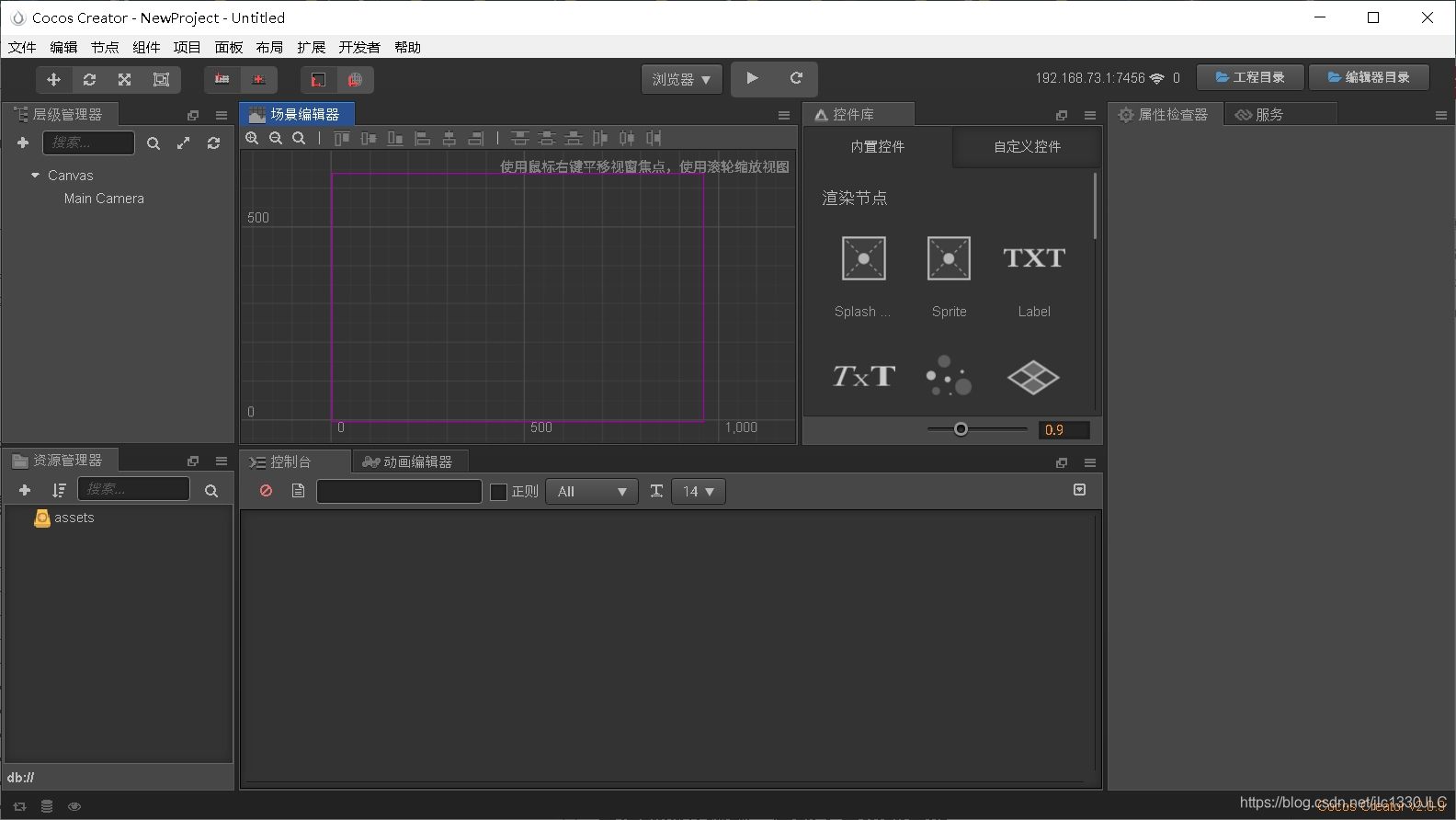Image resolution: width=1456 pixels, height=820 pixels.
Task: Select the move transform tool
Action: (x=53, y=80)
